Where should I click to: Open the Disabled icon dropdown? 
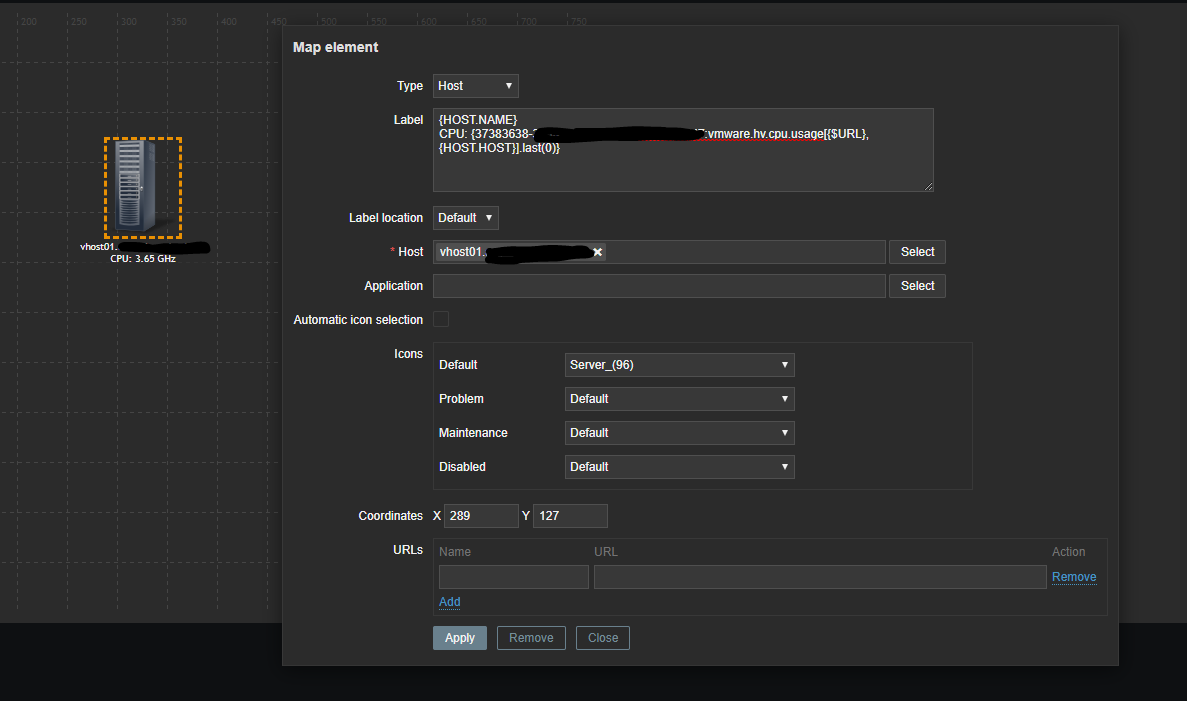[679, 467]
